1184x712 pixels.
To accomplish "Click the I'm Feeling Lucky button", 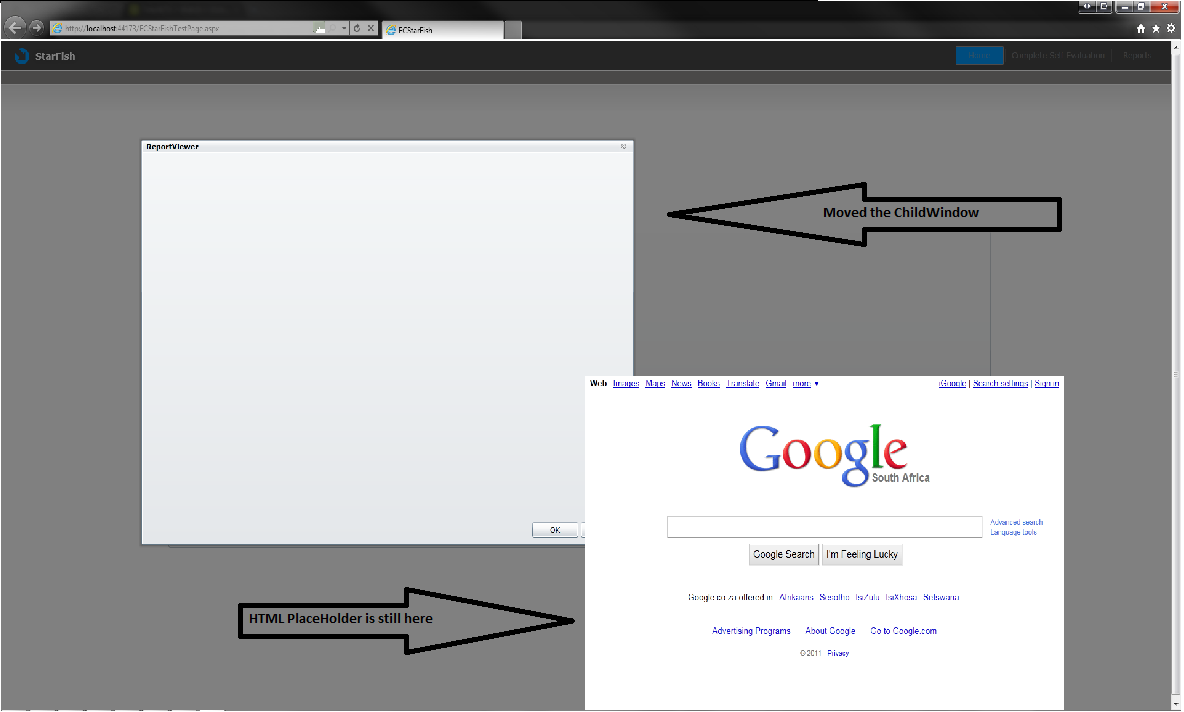I will (x=862, y=554).
